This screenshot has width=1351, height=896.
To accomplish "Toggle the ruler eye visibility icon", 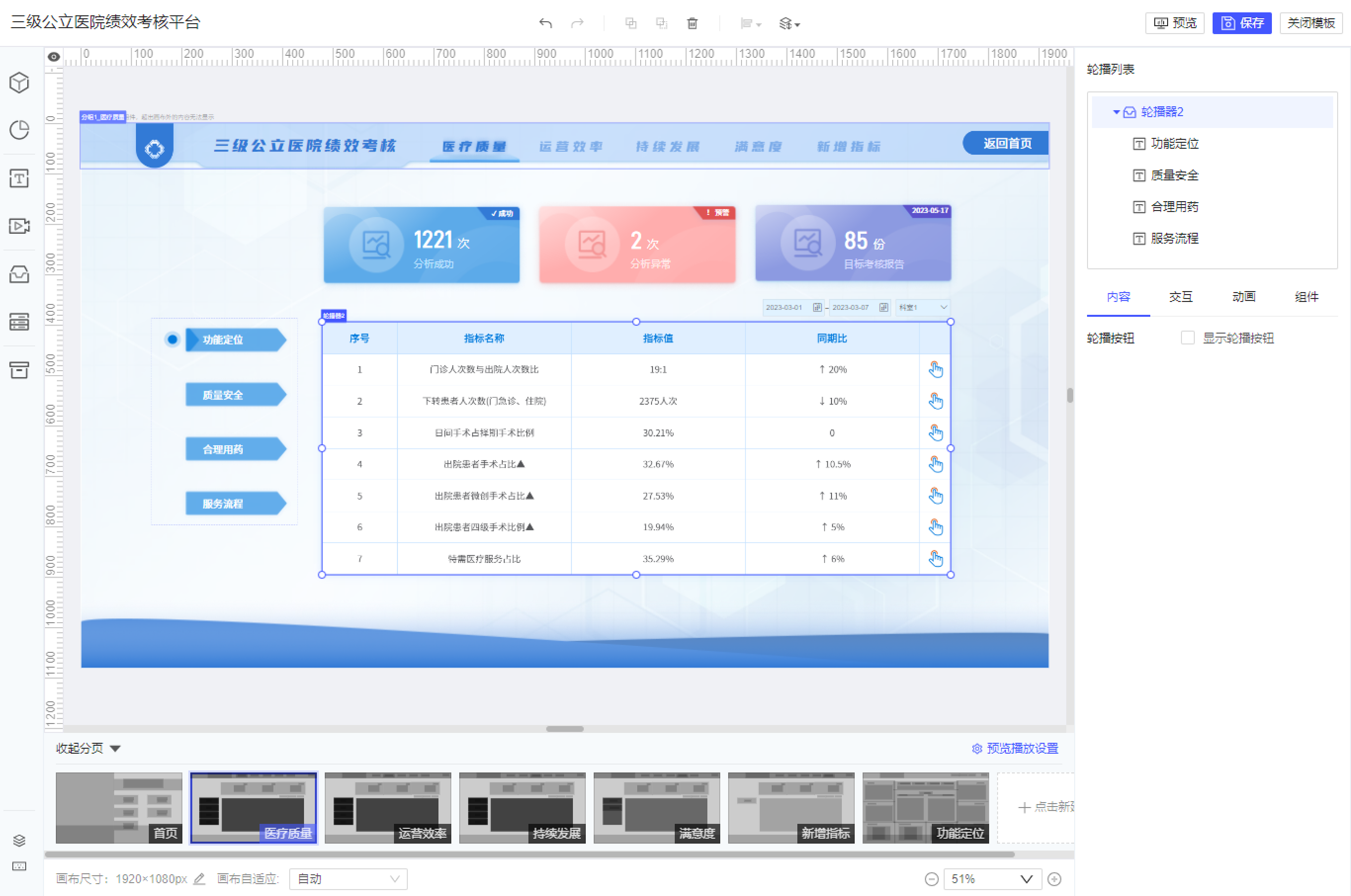I will coord(54,56).
